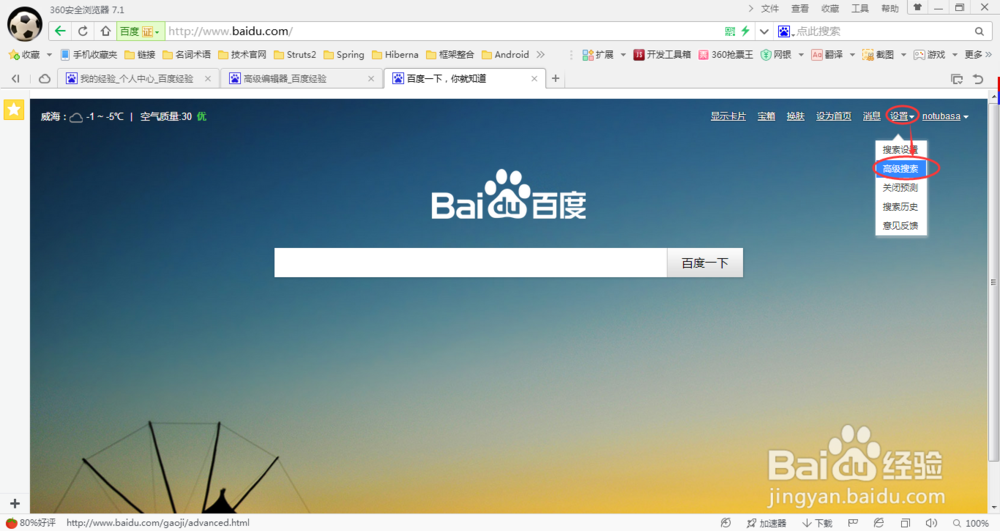
Task: Open the notubasa account dropdown
Action: 945,116
